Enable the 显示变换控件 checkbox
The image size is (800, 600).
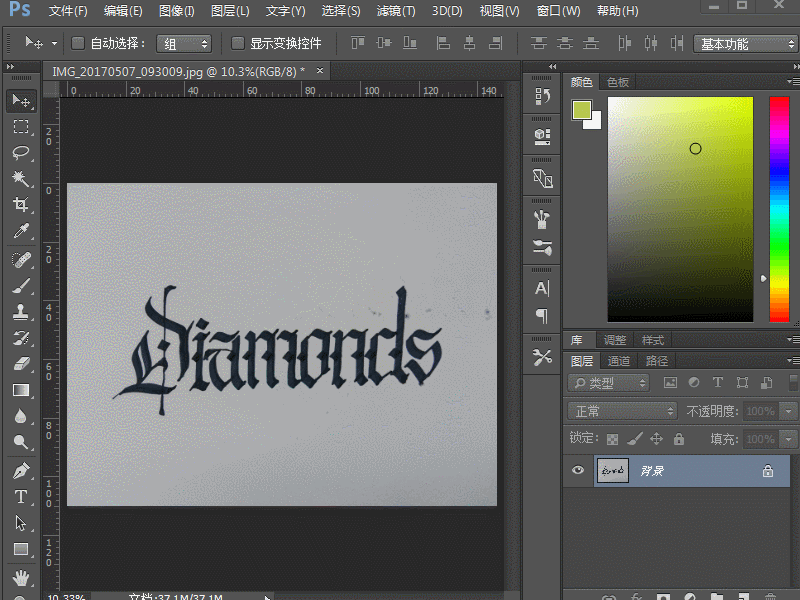click(237, 44)
